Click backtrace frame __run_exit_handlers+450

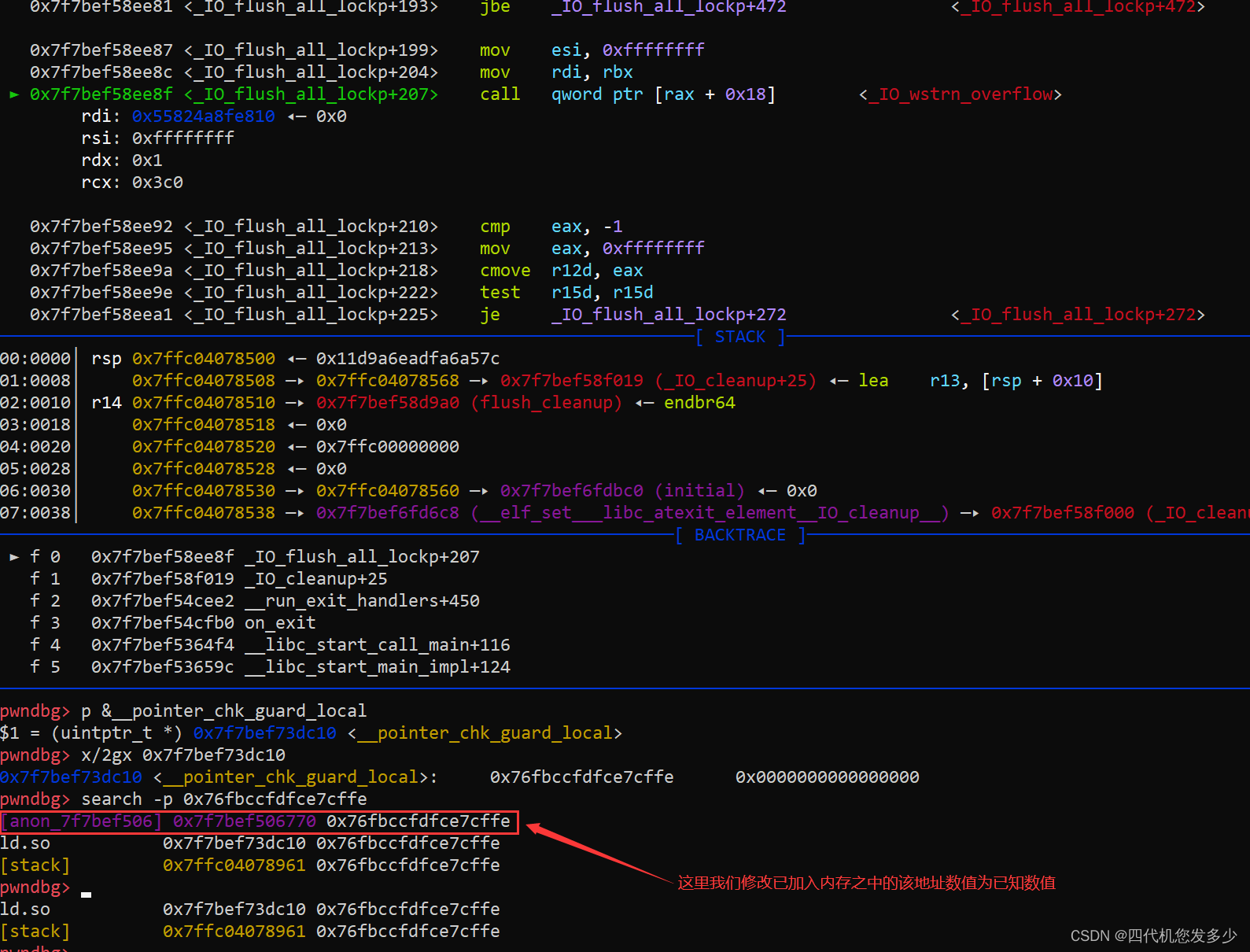(255, 601)
